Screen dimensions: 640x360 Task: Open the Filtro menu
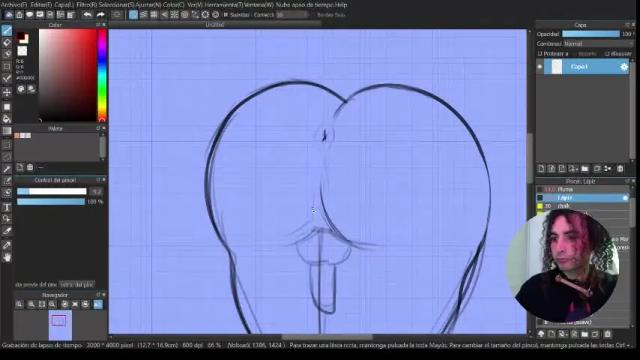pyautogui.click(x=87, y=5)
